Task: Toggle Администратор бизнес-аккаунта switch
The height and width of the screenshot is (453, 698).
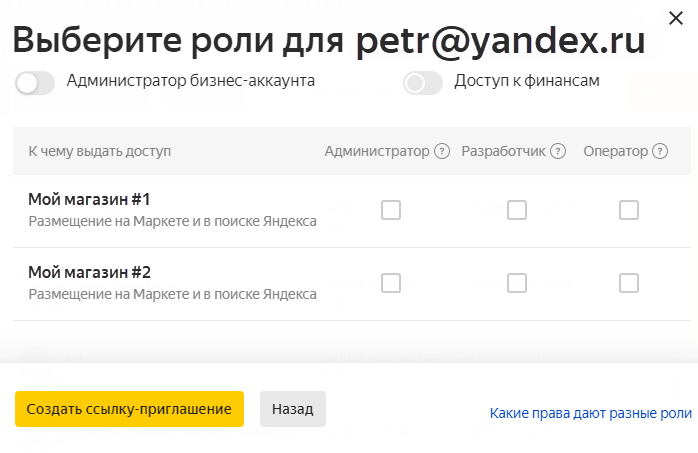Action: point(35,83)
